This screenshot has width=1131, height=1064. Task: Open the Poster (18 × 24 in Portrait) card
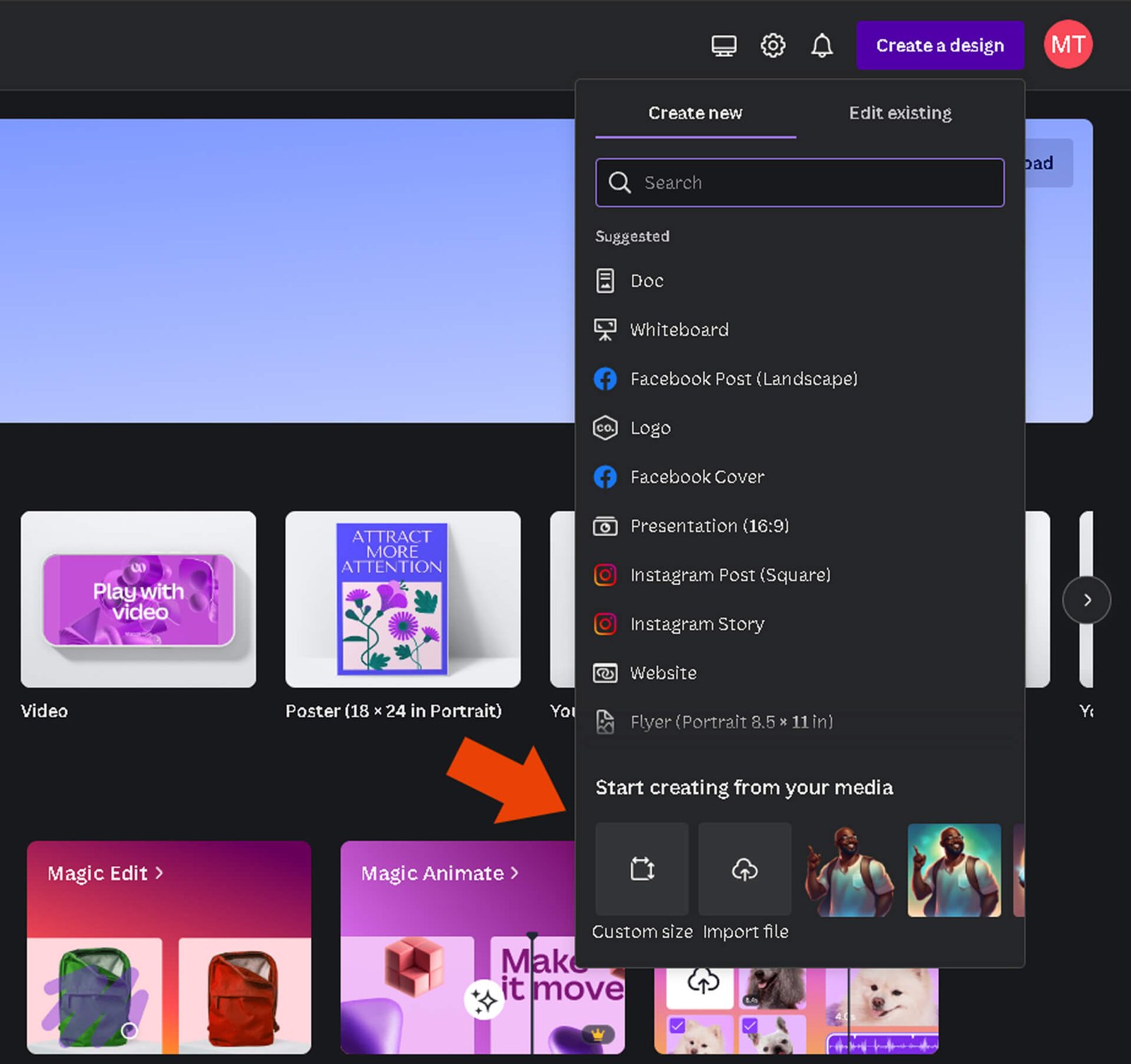pyautogui.click(x=403, y=600)
